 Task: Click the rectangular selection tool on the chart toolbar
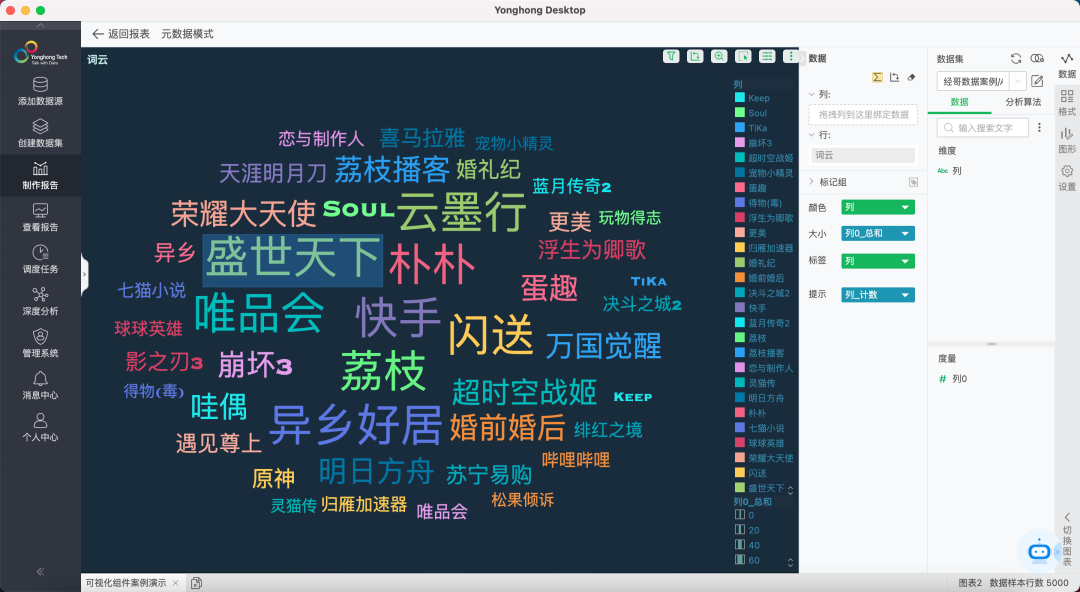pyautogui.click(x=742, y=56)
